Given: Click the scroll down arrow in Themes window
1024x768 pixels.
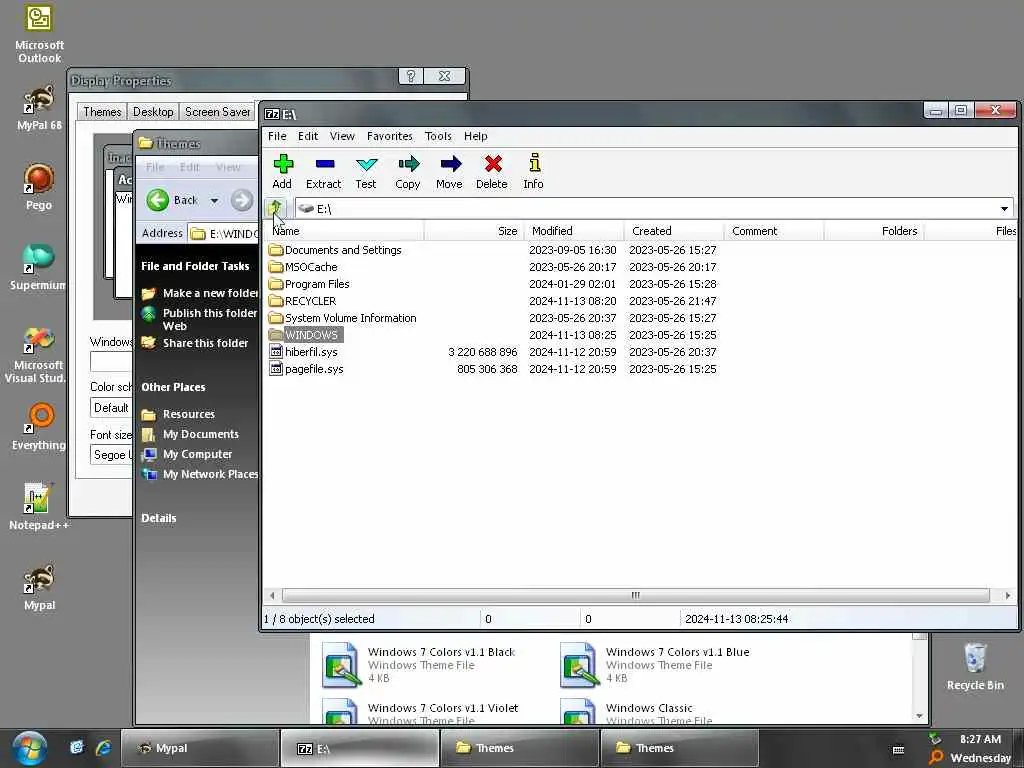Looking at the screenshot, I should click(920, 716).
